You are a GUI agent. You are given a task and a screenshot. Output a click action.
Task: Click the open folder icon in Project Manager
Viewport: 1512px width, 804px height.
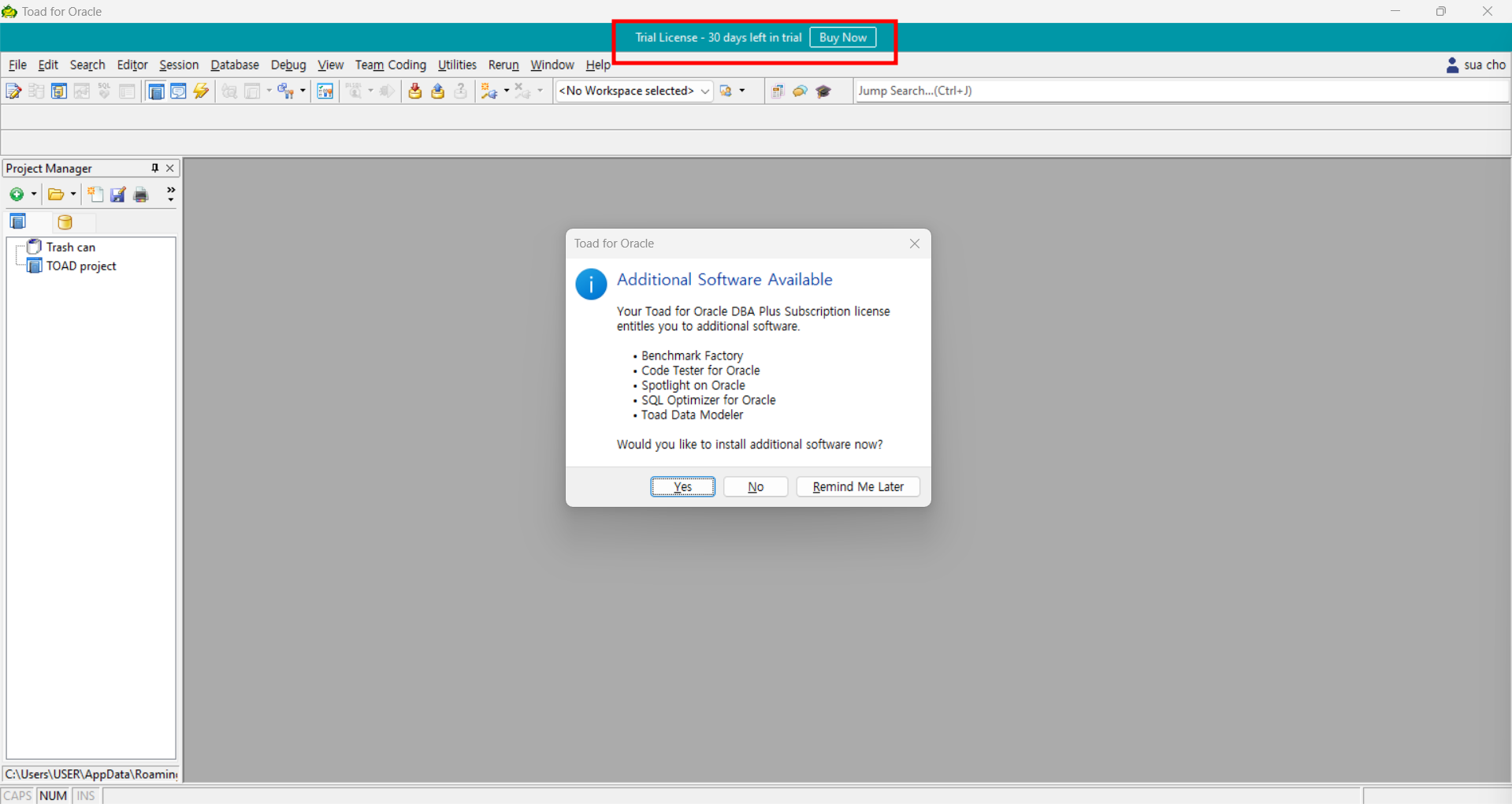(x=55, y=194)
